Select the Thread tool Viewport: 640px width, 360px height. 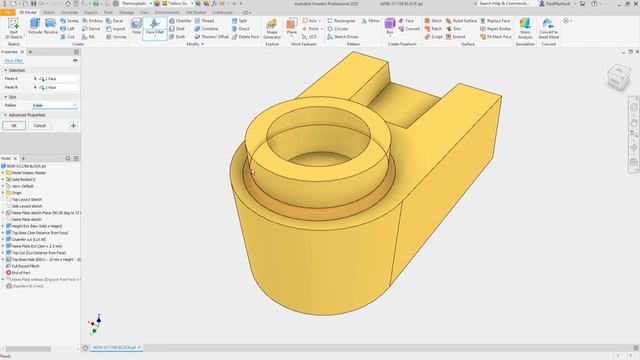coord(204,21)
